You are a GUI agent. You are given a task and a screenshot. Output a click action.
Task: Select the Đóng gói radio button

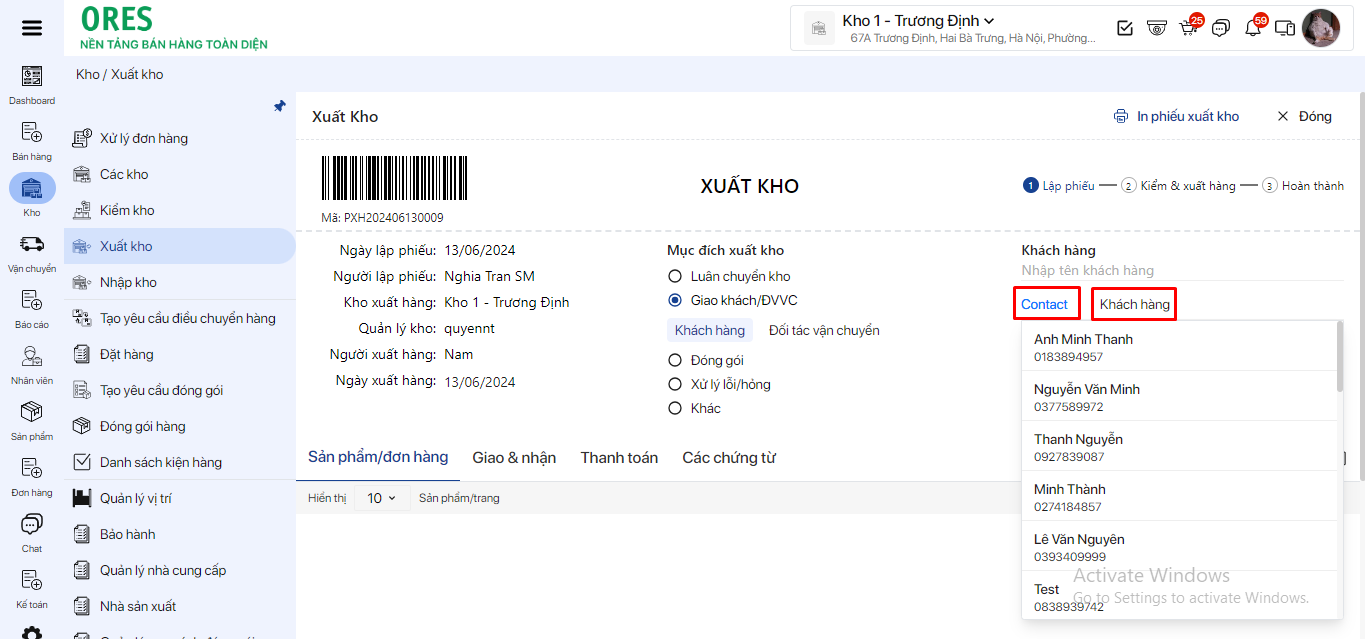[675, 360]
